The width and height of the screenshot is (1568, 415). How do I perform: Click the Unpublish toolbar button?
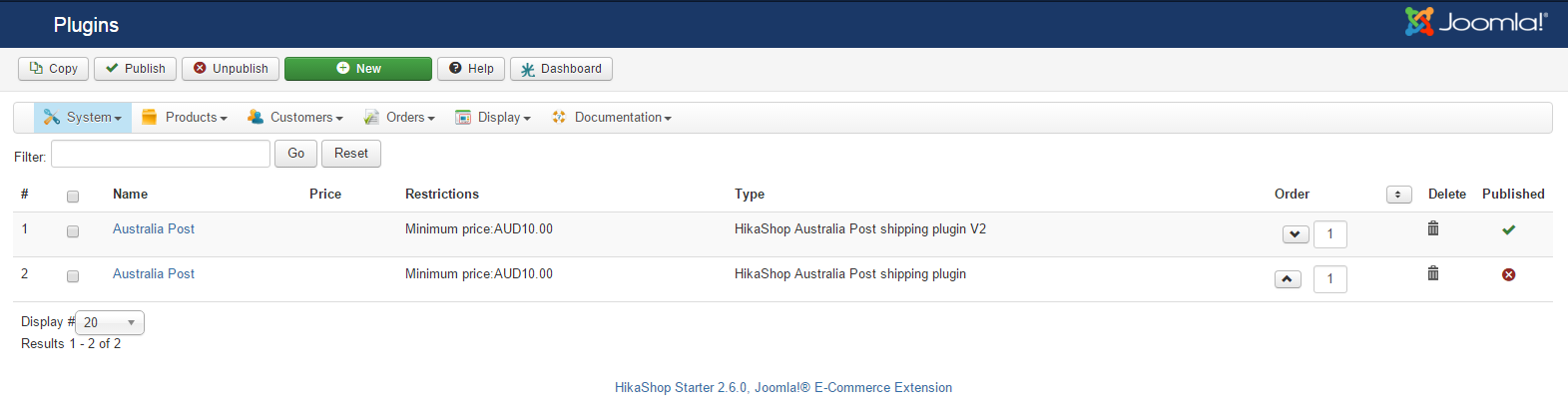(x=231, y=69)
